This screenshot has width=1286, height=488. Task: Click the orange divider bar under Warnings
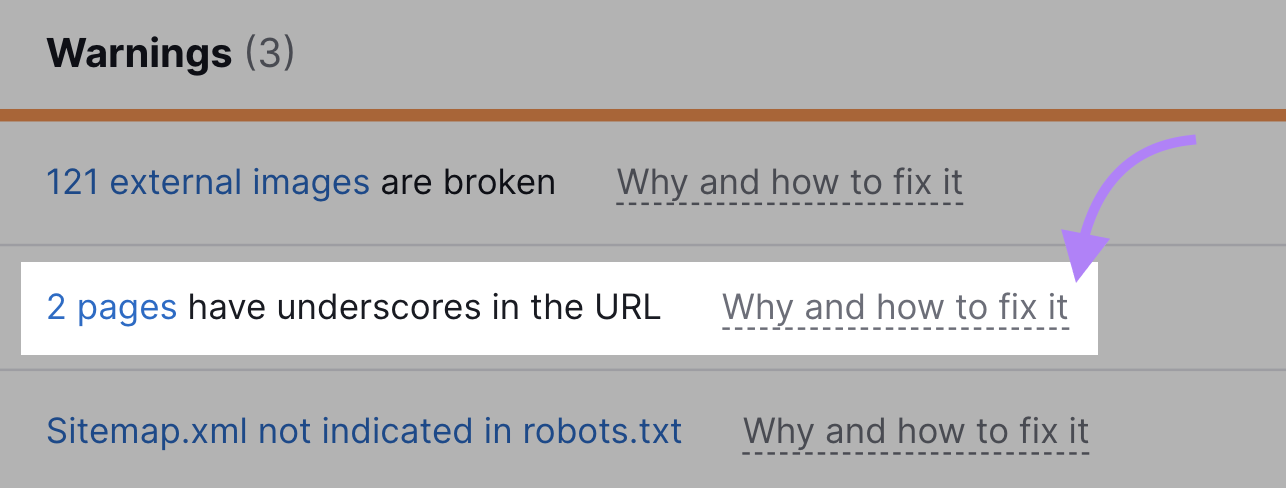[643, 115]
